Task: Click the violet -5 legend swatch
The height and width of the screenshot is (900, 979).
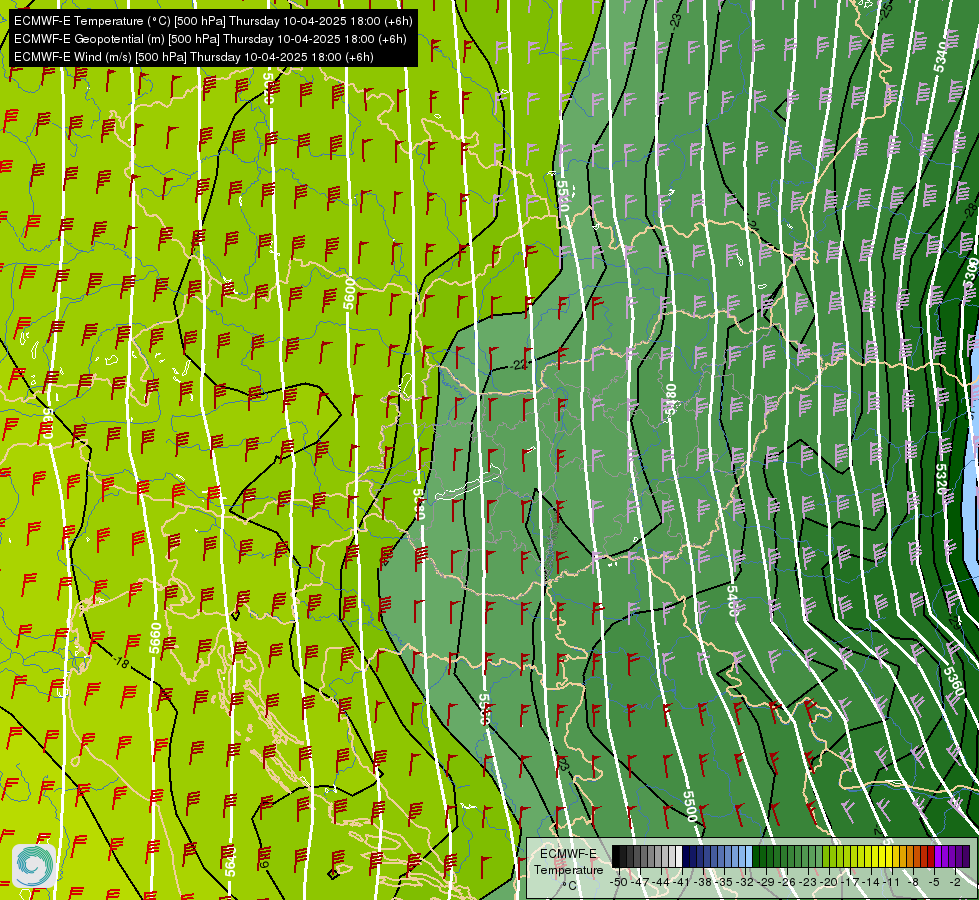Action: (x=938, y=856)
